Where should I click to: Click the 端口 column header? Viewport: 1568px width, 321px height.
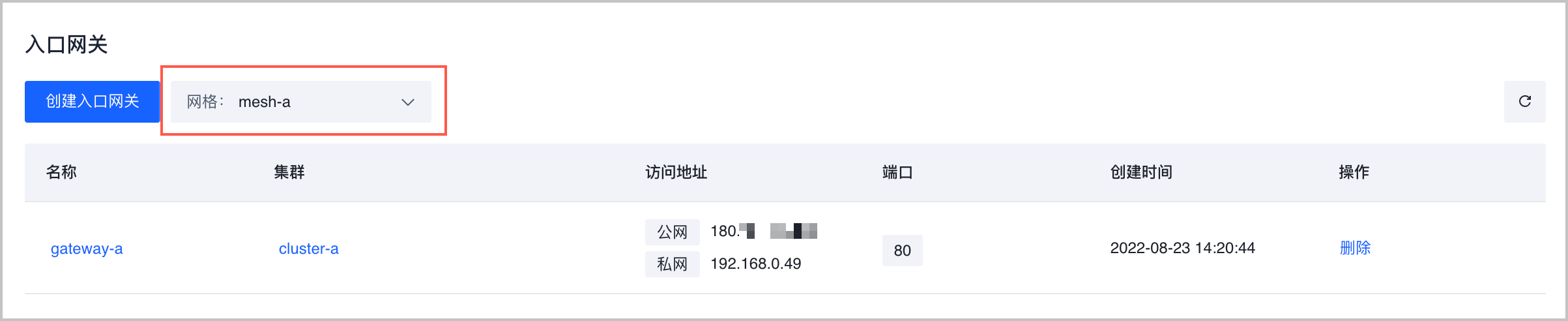coord(897,172)
